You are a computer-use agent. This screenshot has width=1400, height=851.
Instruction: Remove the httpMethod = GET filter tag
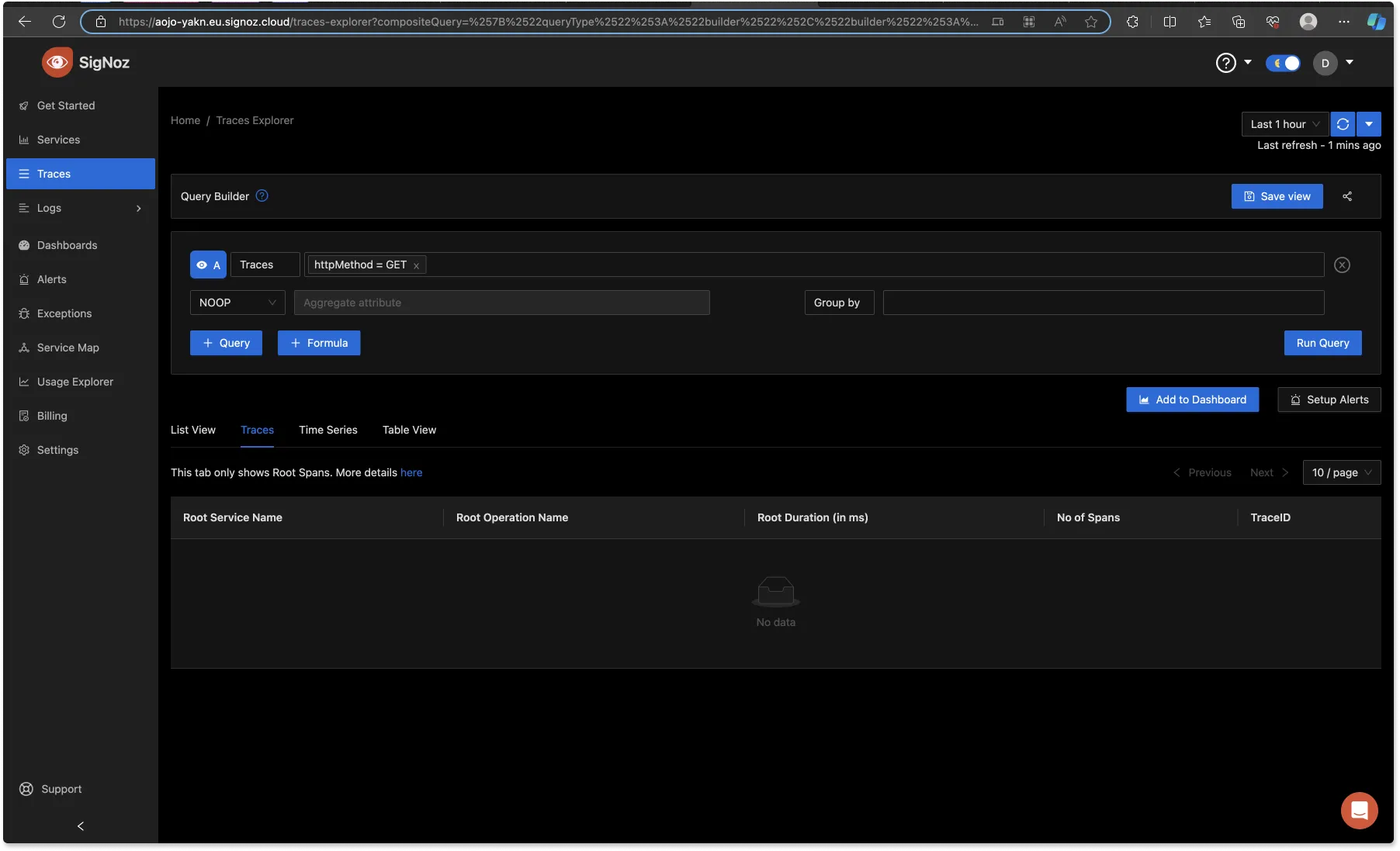416,265
